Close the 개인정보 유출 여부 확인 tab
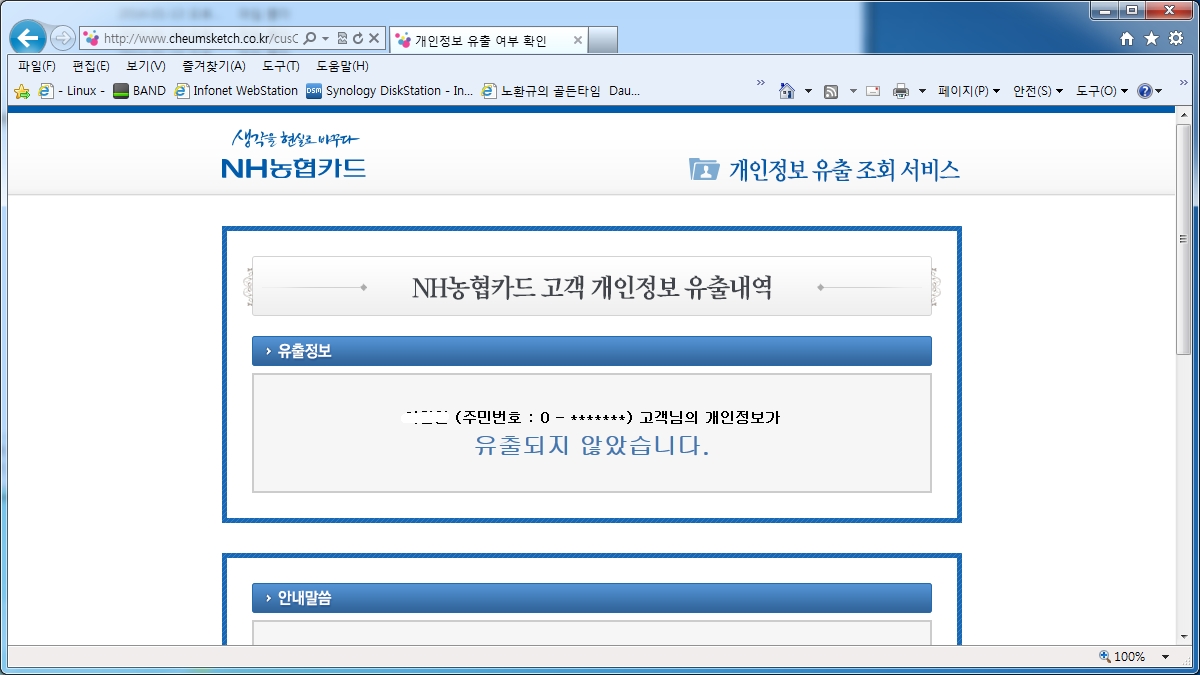The image size is (1200, 675). 577,40
